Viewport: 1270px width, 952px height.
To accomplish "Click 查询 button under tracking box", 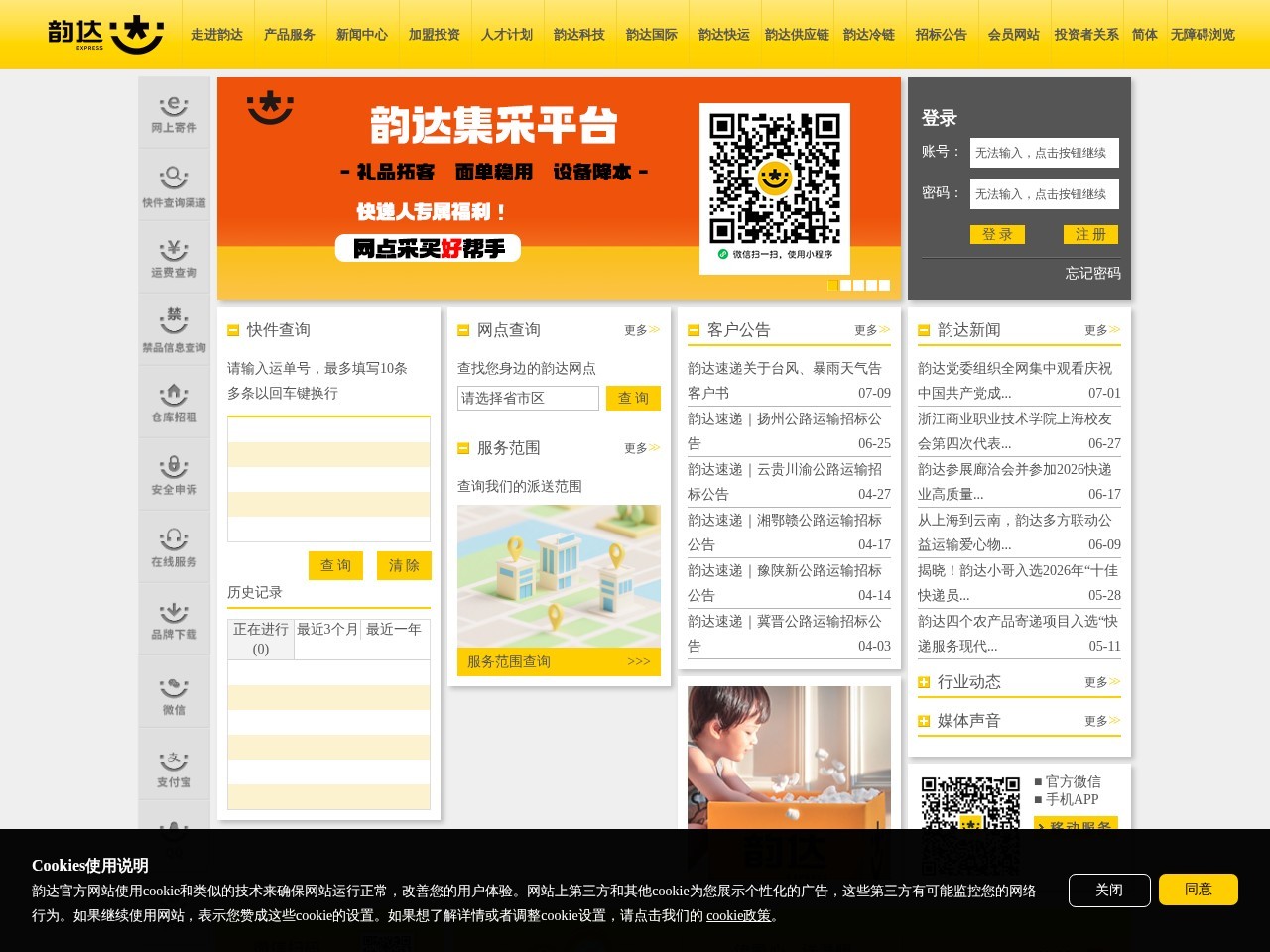I will pyautogui.click(x=335, y=565).
